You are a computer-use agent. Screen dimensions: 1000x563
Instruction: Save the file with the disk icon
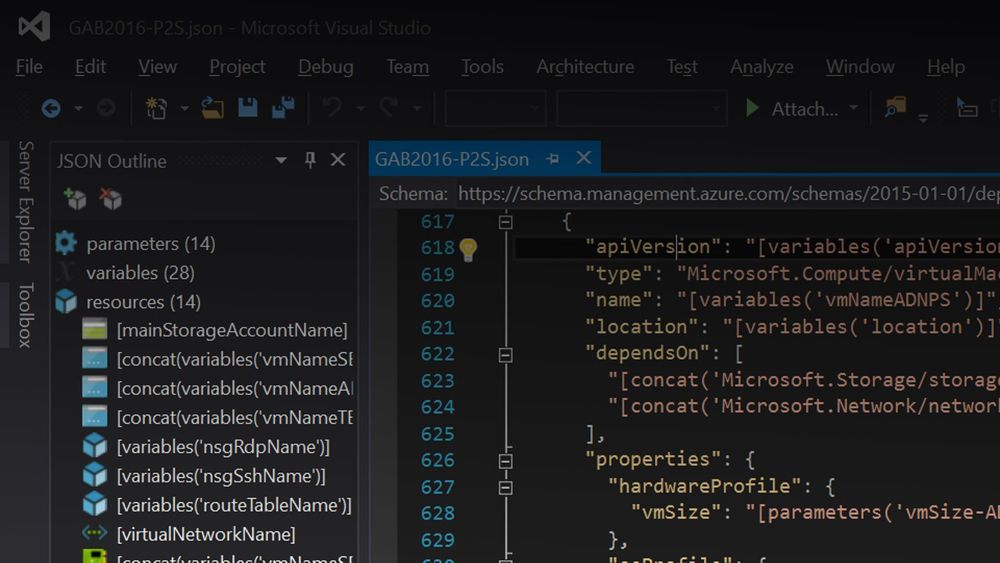247,108
